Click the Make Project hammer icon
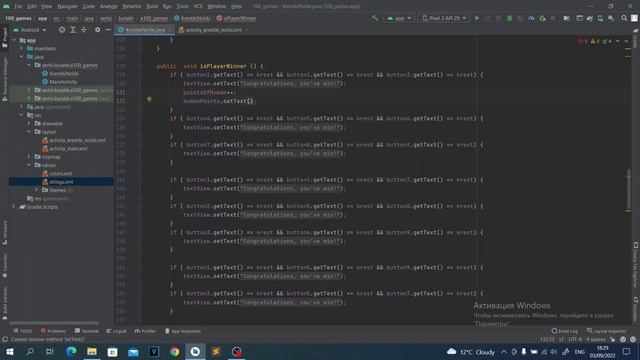The height and width of the screenshot is (360, 640). (x=375, y=18)
